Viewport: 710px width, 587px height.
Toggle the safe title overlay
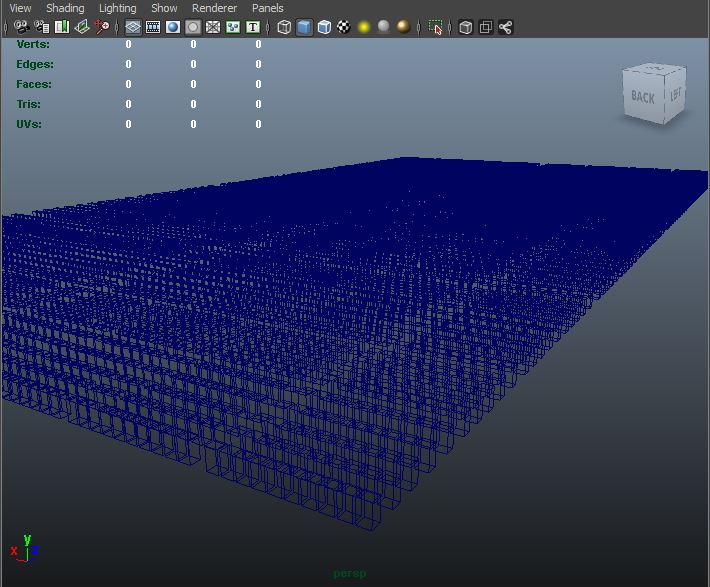[x=253, y=27]
